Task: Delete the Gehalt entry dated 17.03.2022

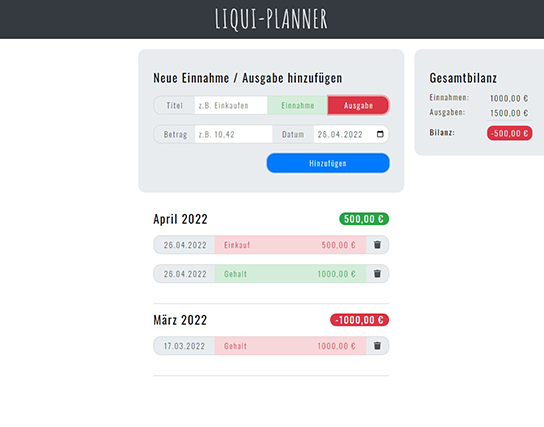Action: coord(377,346)
